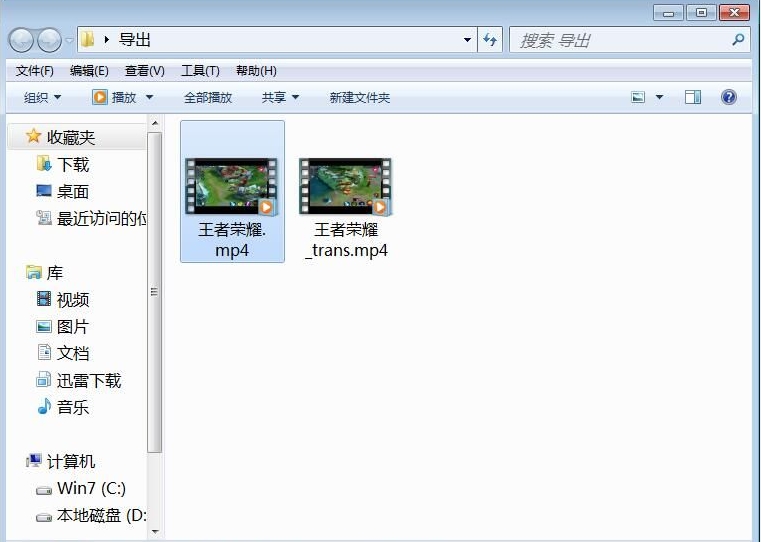Open the recent pages dropdown beside Forward
Screen dimensions: 761x542
click(69, 40)
